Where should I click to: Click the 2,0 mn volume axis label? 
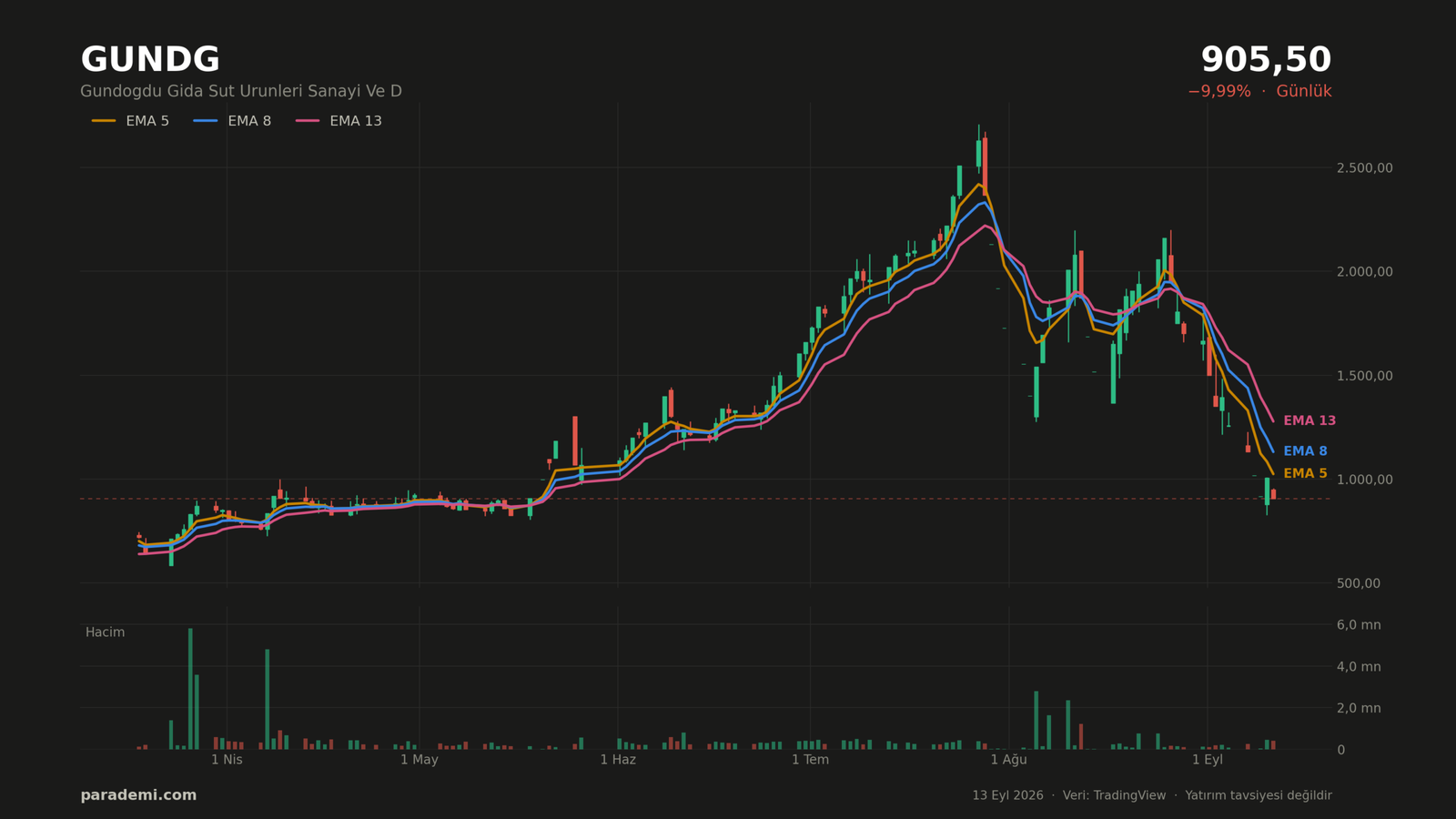pyautogui.click(x=1358, y=708)
